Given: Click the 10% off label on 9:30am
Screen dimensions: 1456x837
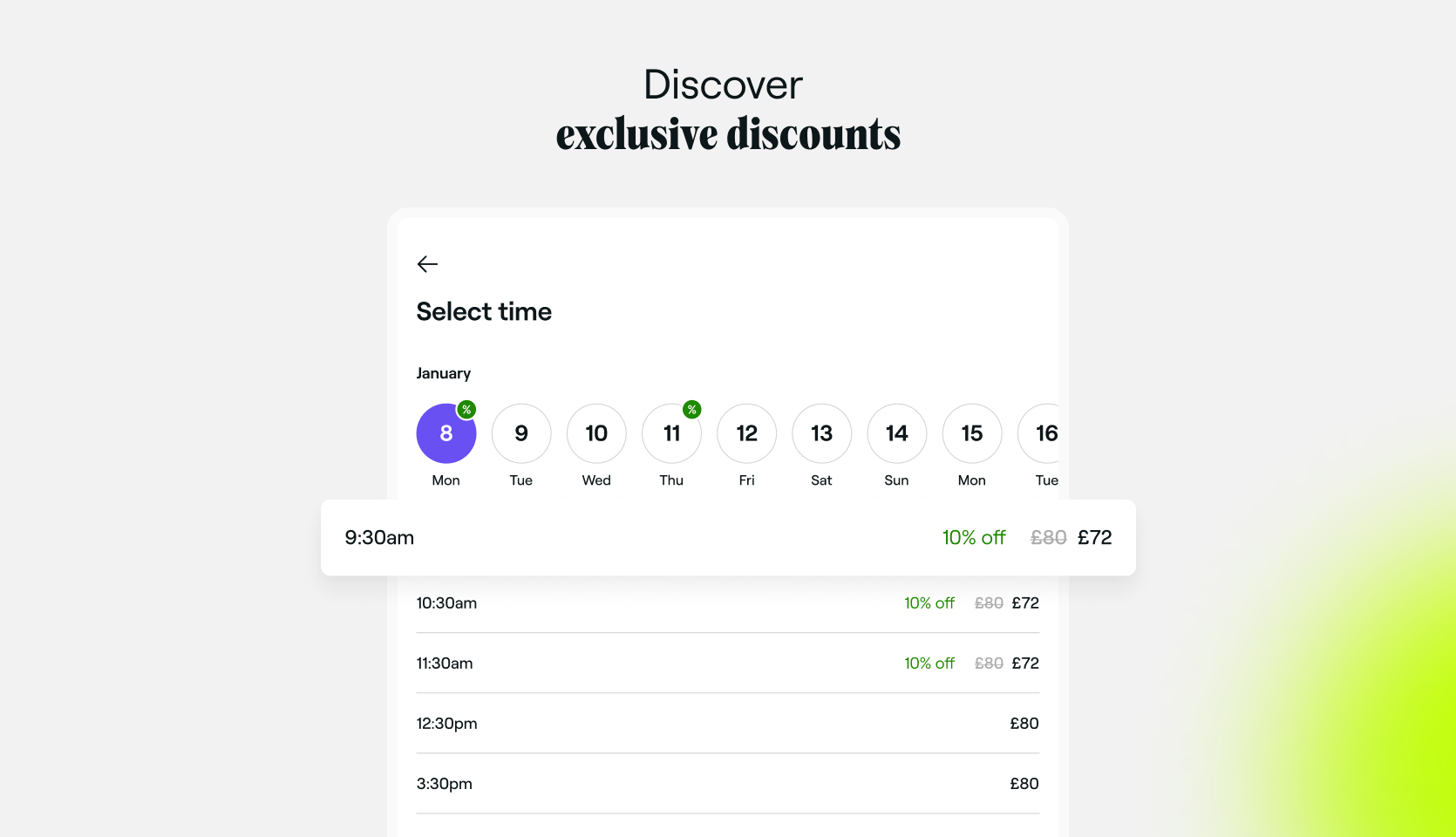Looking at the screenshot, I should 974,538.
